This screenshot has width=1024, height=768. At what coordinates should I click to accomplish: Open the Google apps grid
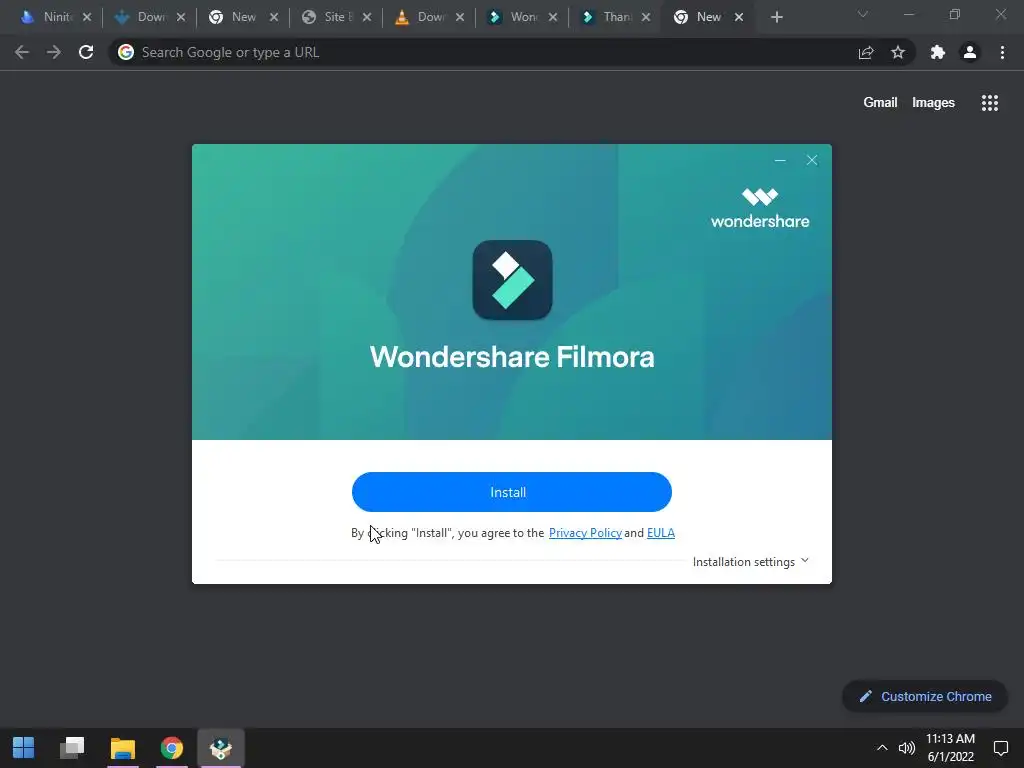[x=989, y=103]
